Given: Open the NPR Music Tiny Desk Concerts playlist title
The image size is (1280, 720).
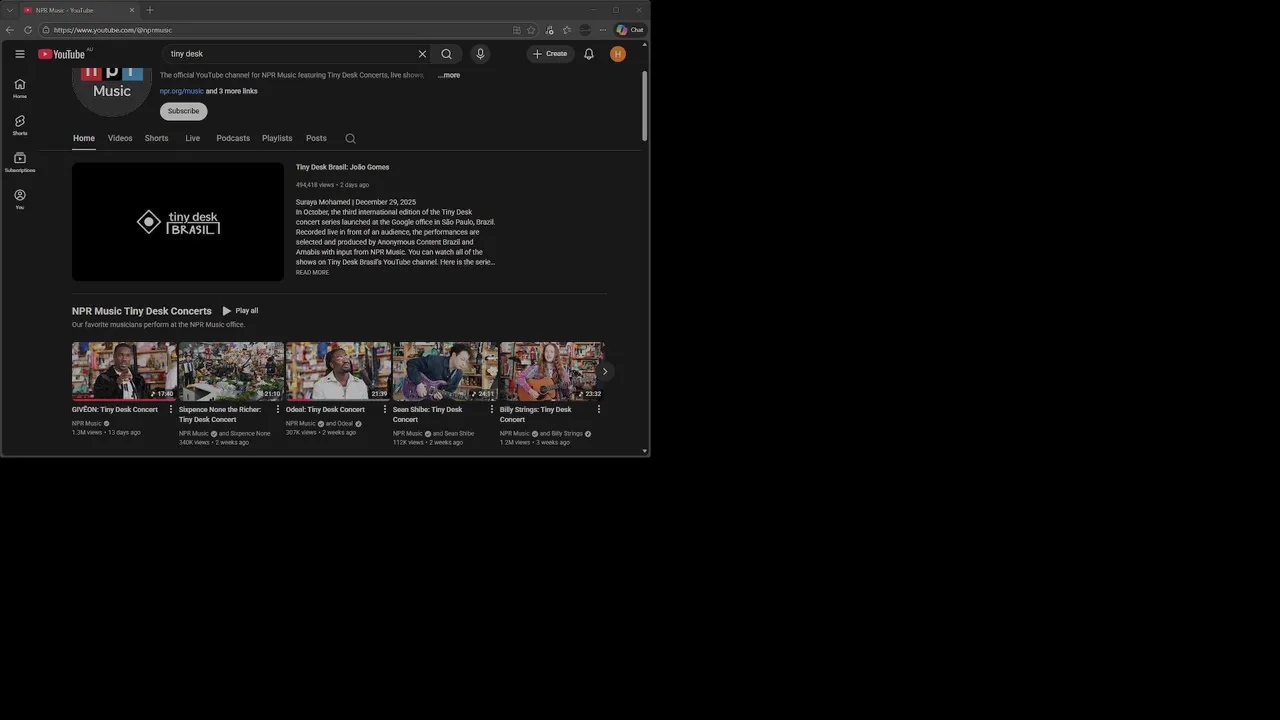Looking at the screenshot, I should (142, 311).
